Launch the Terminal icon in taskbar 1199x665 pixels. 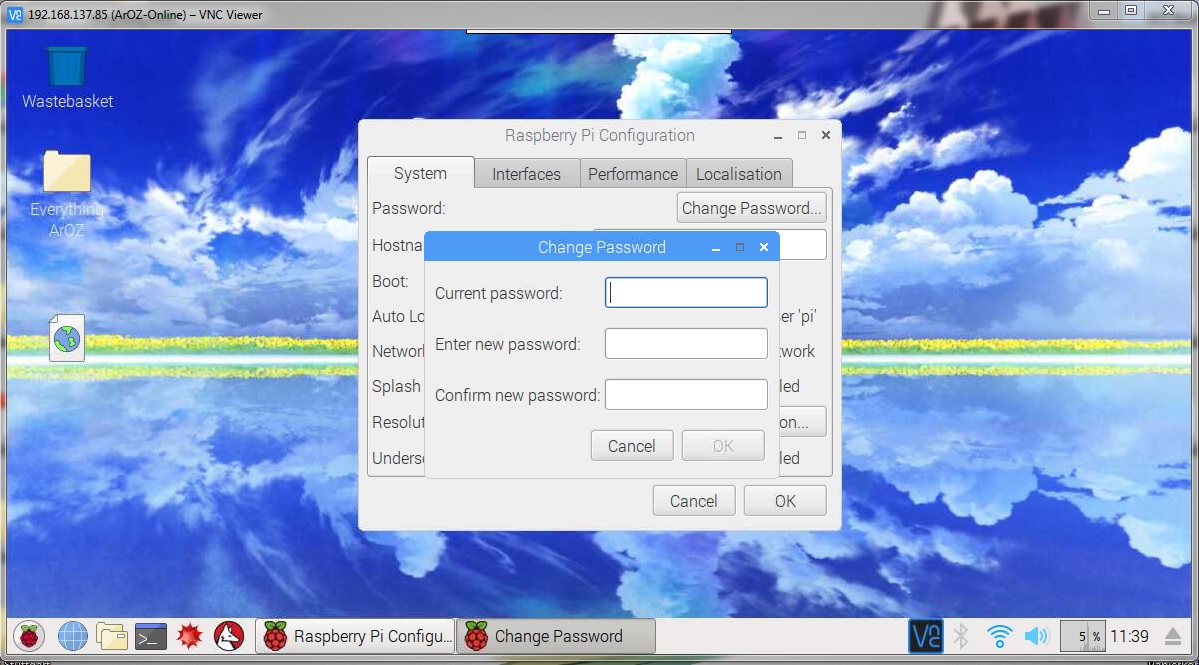151,636
